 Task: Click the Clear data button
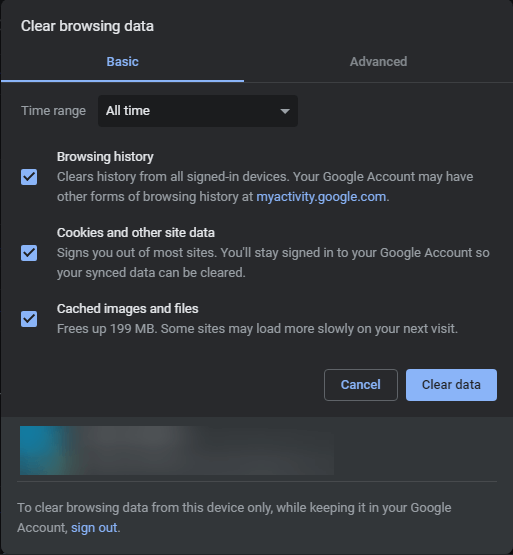pos(451,385)
